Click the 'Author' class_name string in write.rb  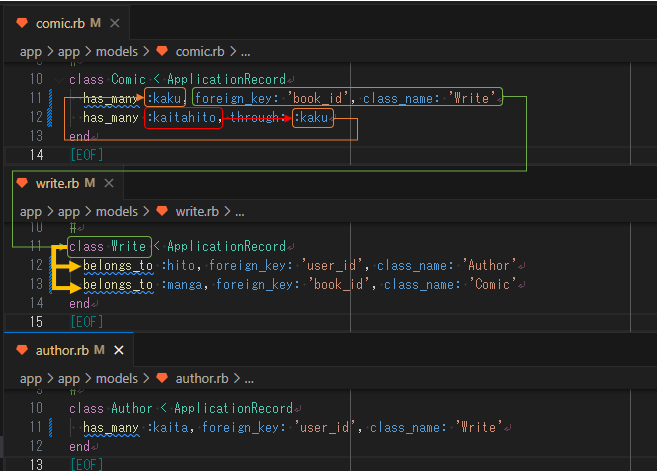[489, 266]
